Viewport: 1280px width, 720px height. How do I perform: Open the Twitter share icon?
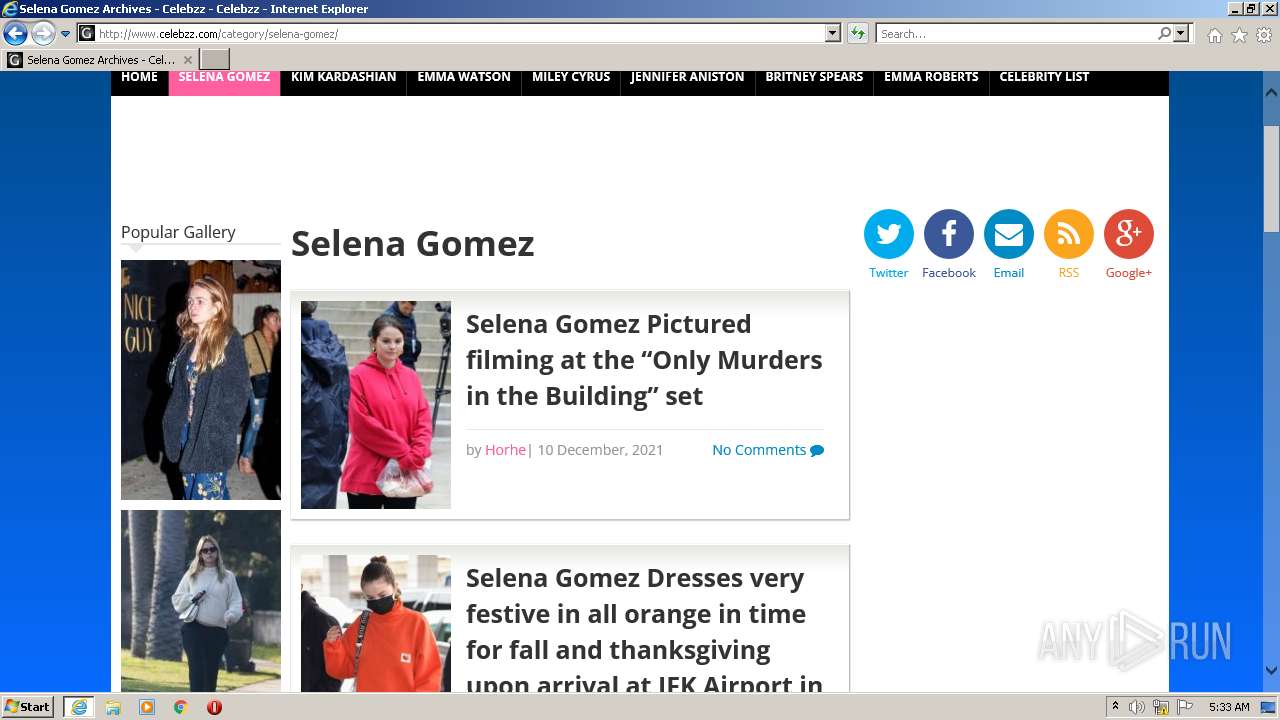889,234
